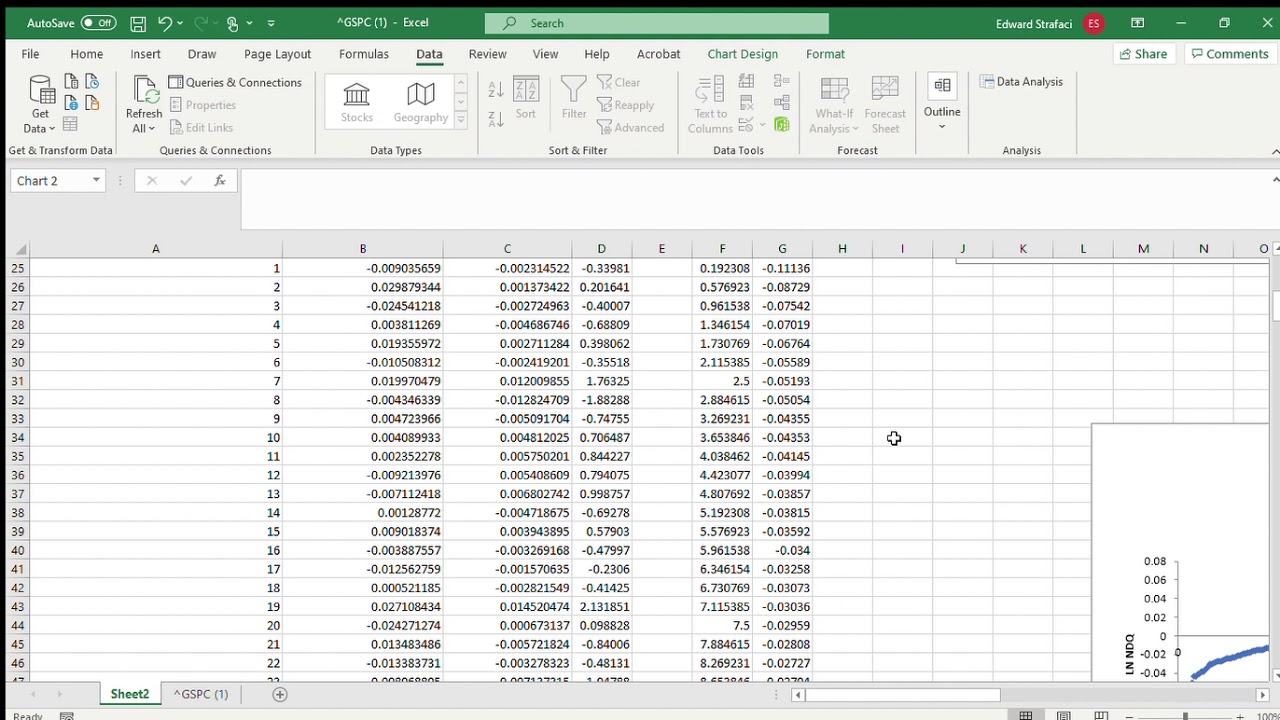Click the Flash Fill icon
Image resolution: width=1280 pixels, height=720 pixels.
tap(746, 81)
